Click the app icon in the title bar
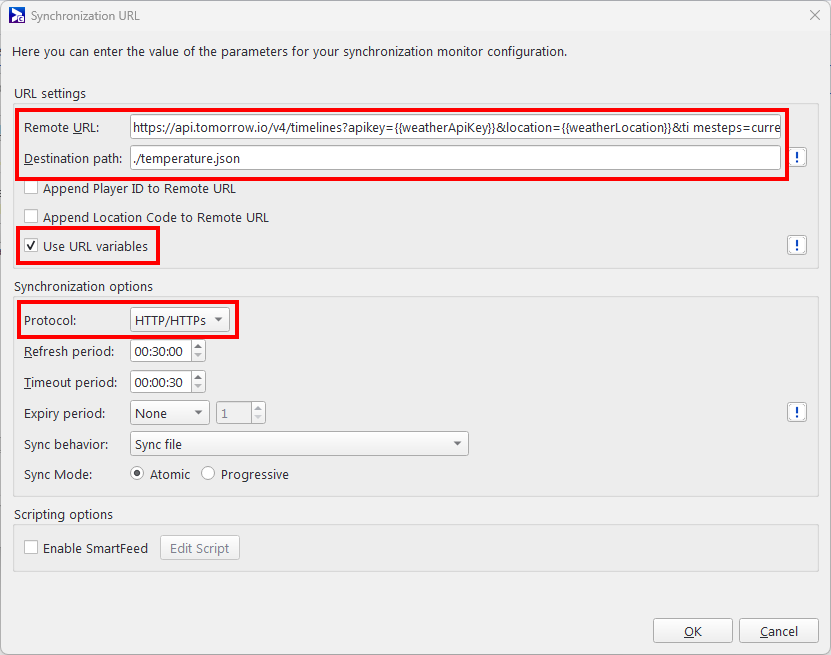This screenshot has height=655, width=831. click(x=17, y=16)
